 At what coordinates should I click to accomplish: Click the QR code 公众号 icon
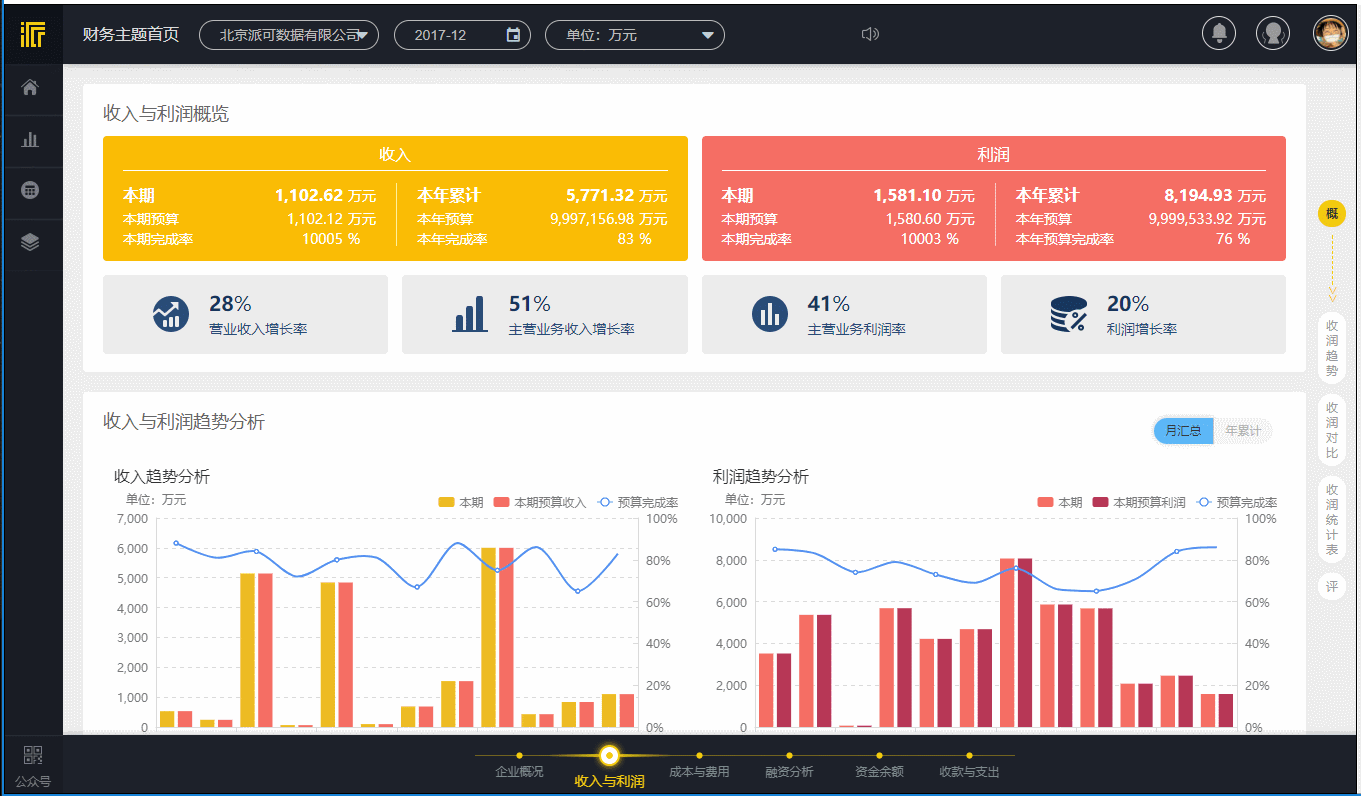[33, 757]
